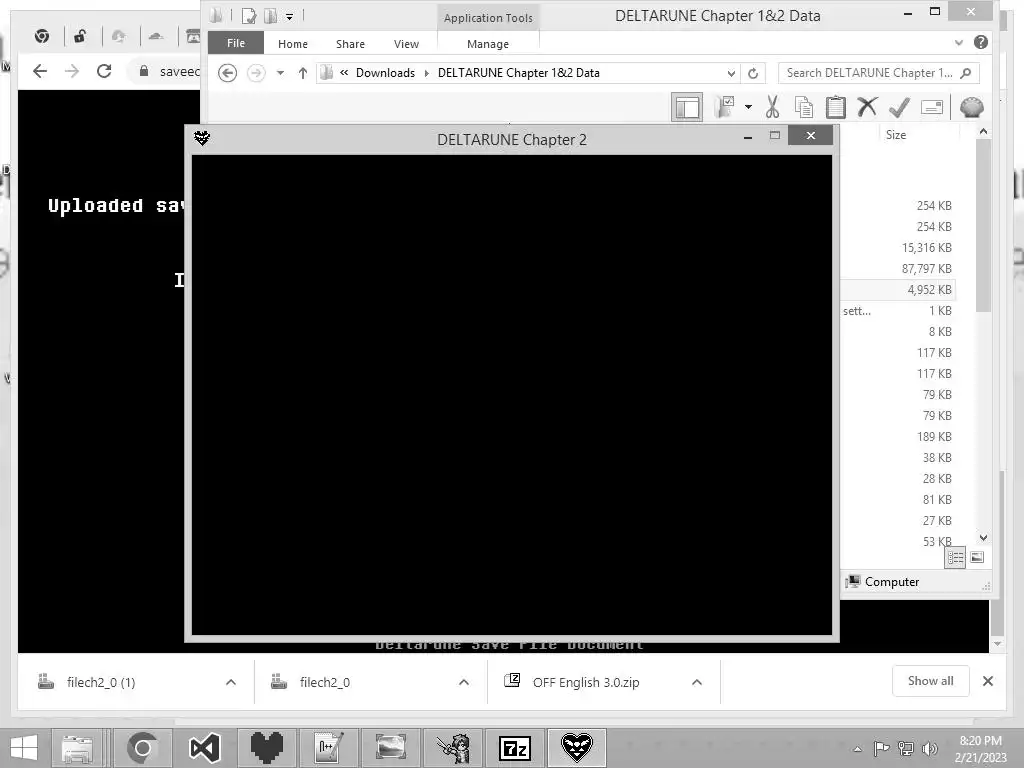The image size is (1024, 768).
Task: Open OFF English 3.0.zip download options chevron
Action: [697, 682]
